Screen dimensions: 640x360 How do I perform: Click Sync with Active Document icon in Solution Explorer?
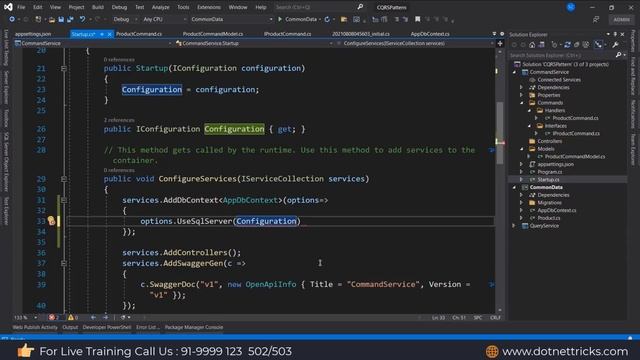tap(567, 45)
